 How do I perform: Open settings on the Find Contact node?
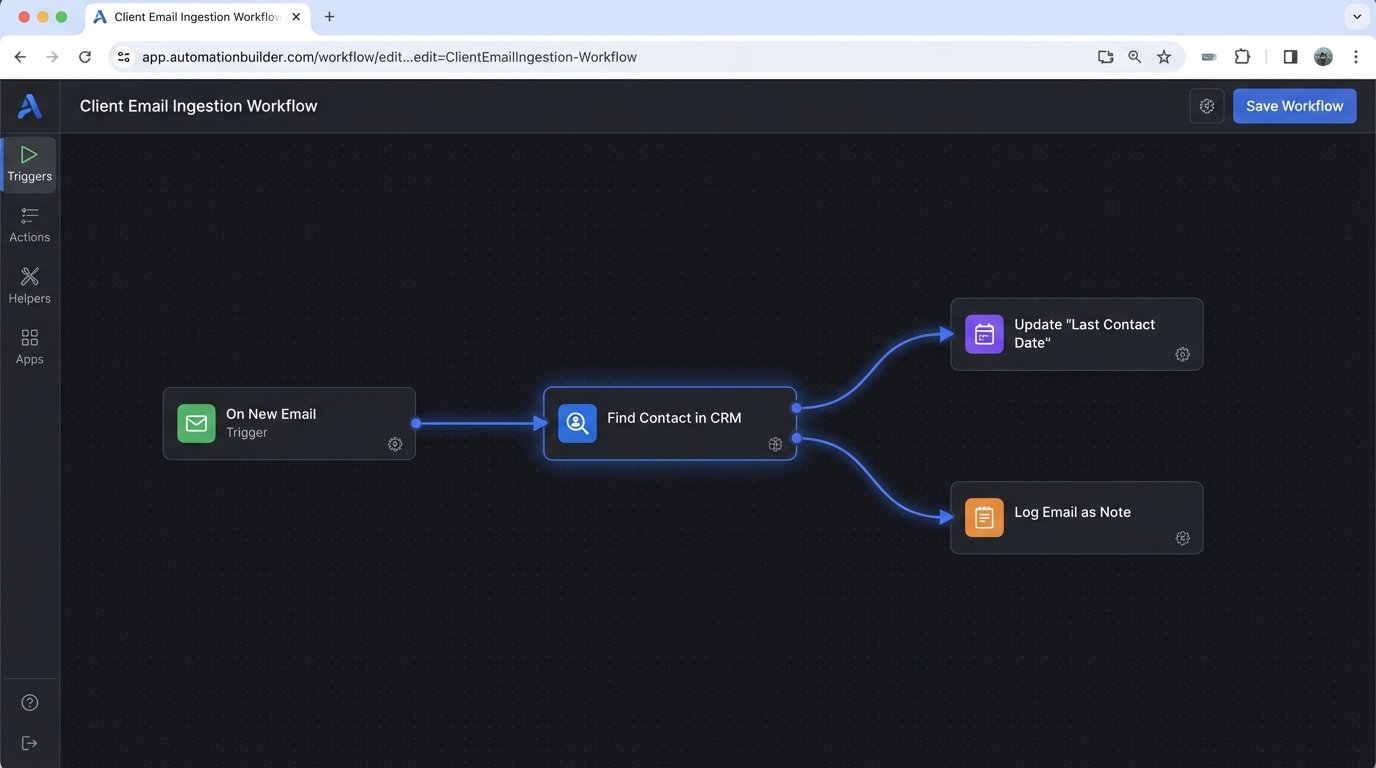tap(775, 444)
